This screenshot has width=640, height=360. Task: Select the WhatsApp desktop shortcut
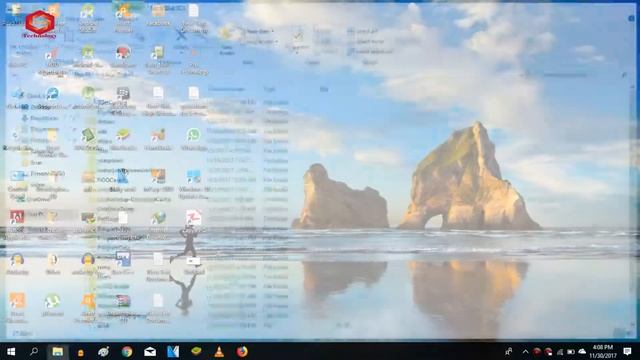(x=193, y=139)
